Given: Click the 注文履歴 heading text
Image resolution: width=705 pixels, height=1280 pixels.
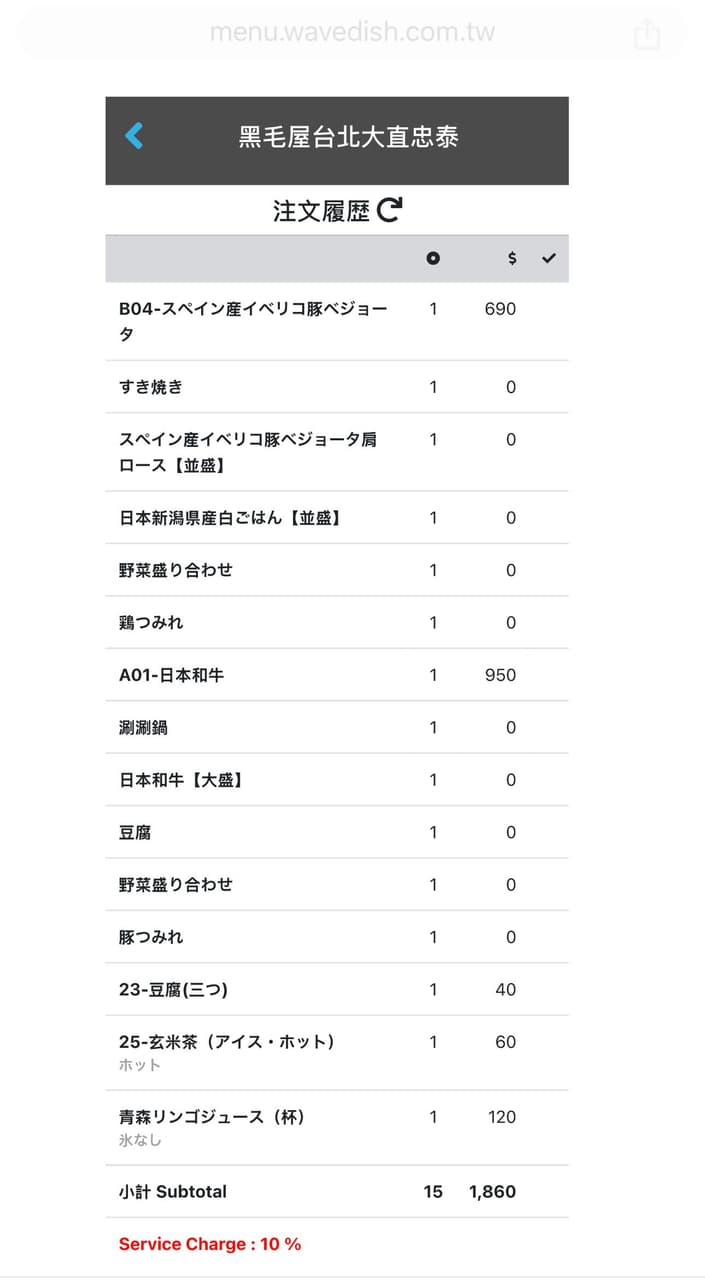Looking at the screenshot, I should (321, 211).
